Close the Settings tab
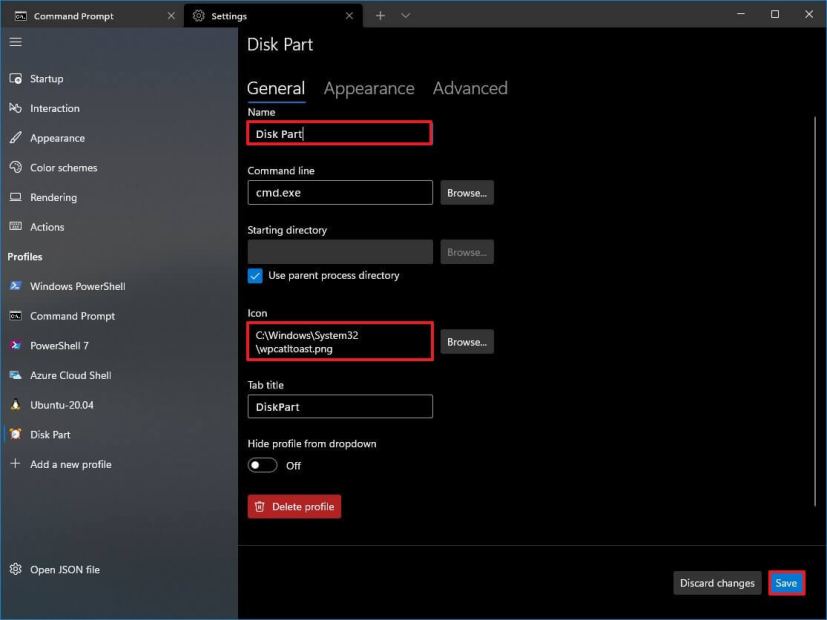The image size is (827, 620). (x=349, y=16)
